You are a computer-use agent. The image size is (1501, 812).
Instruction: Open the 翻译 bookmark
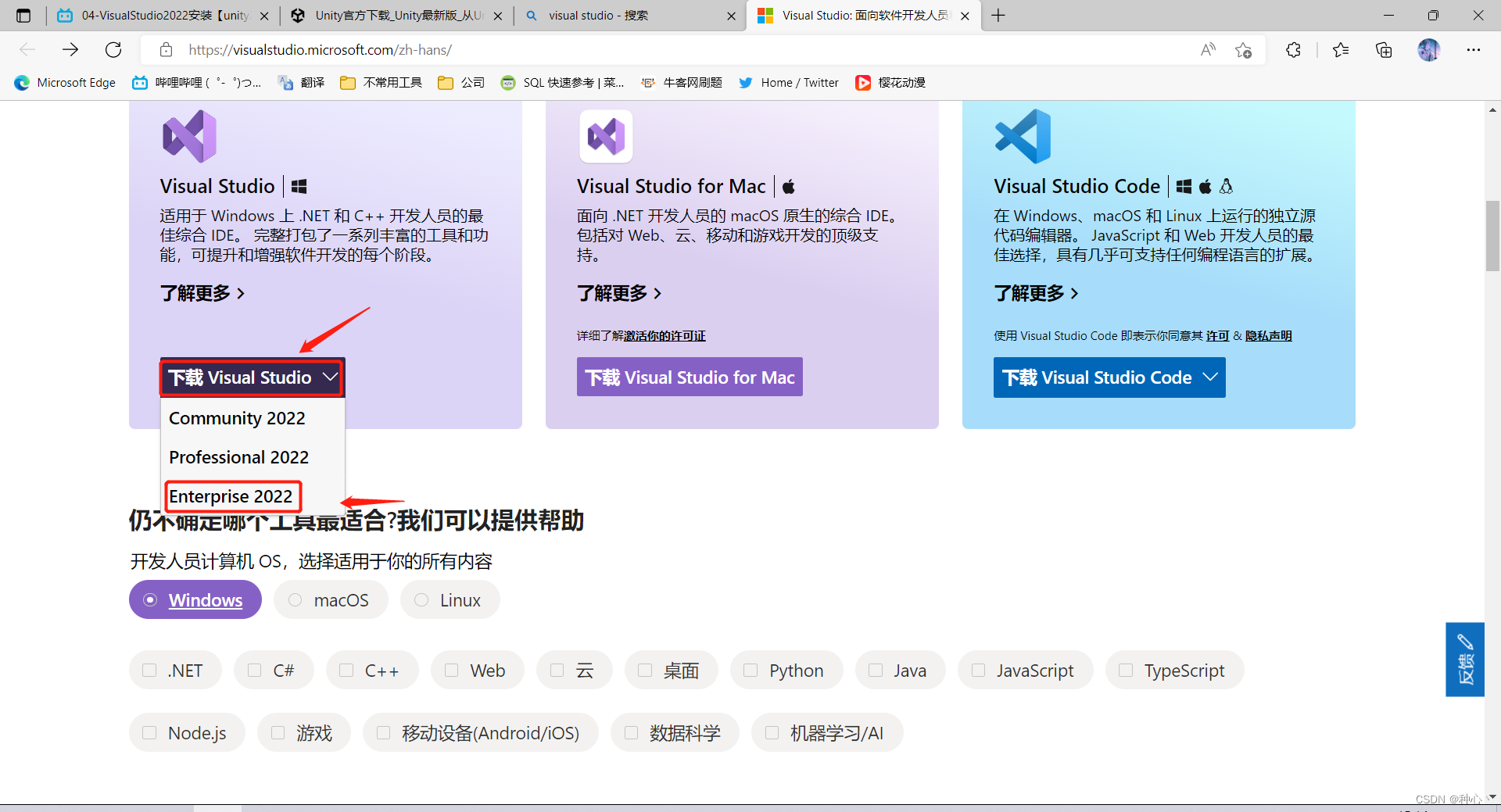pos(301,82)
